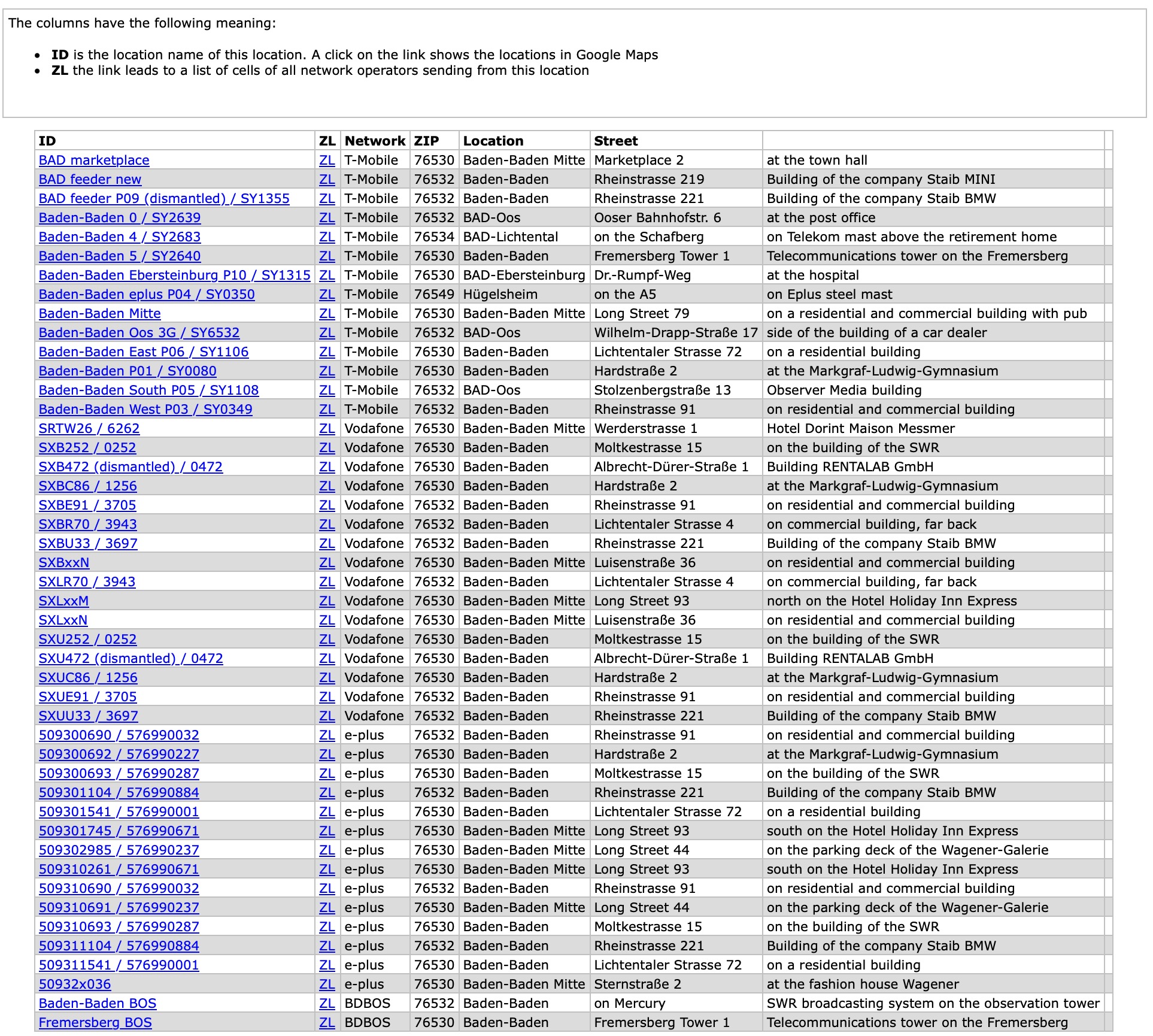Select the 'Sternstraße 2' street cell
1153x1036 pixels.
[676, 984]
